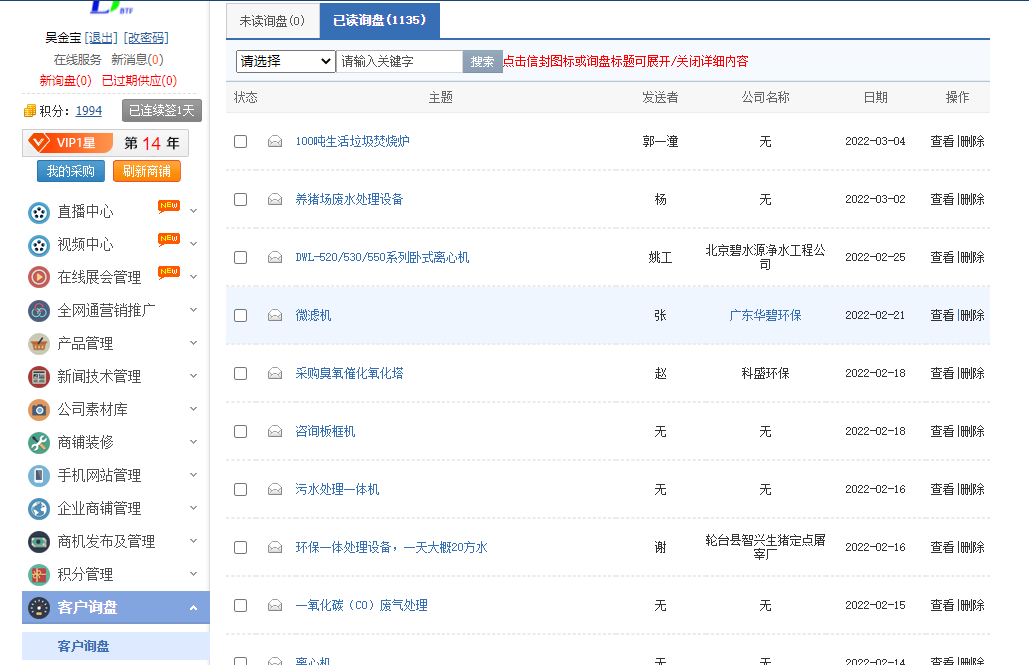
Task: Switch to the 未读询盘 tab
Action: [x=272, y=21]
